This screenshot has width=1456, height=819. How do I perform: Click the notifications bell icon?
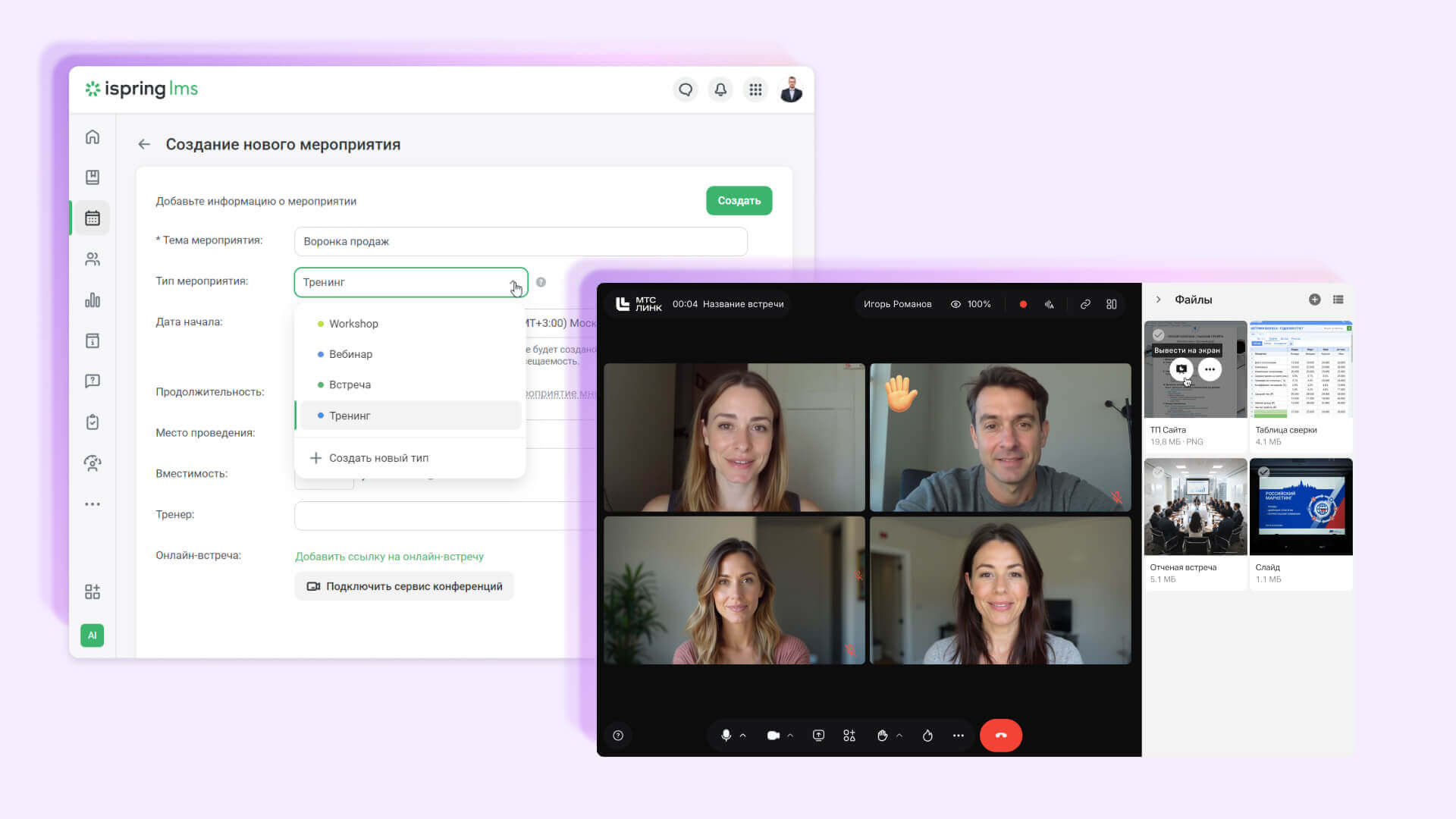[720, 89]
